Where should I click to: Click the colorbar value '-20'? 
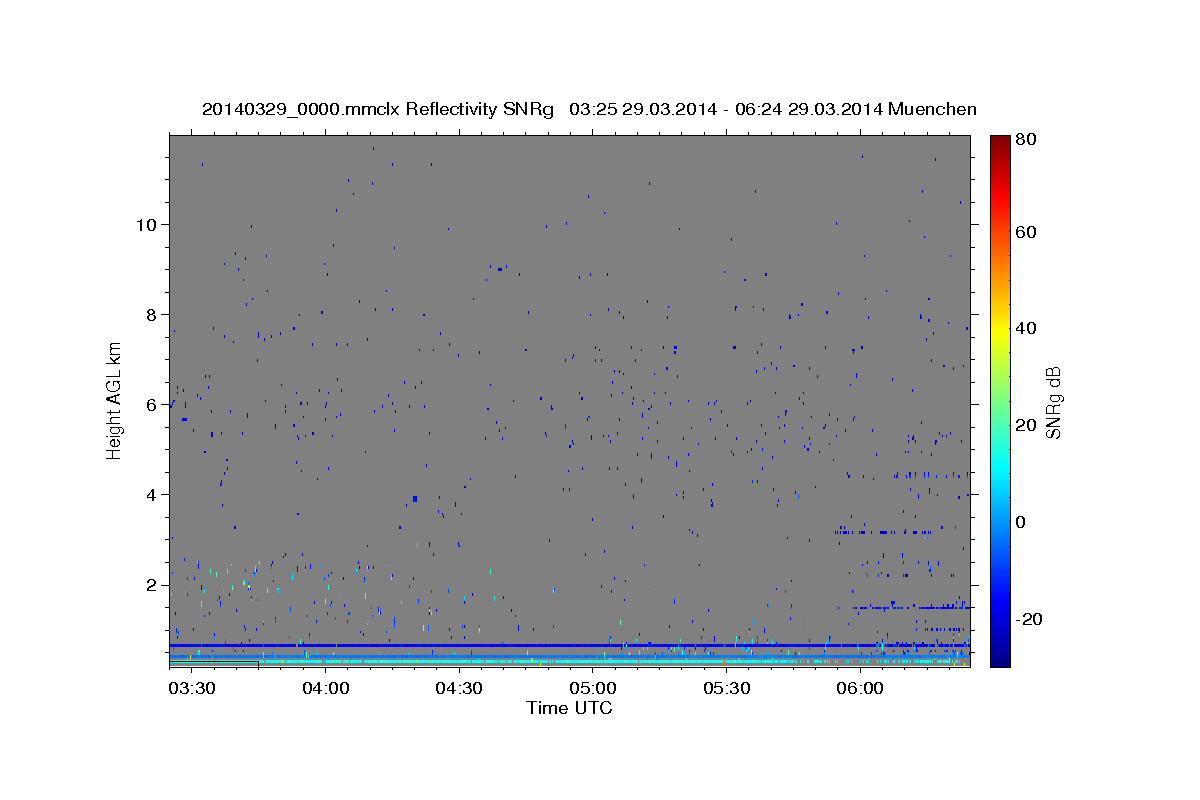point(1029,618)
